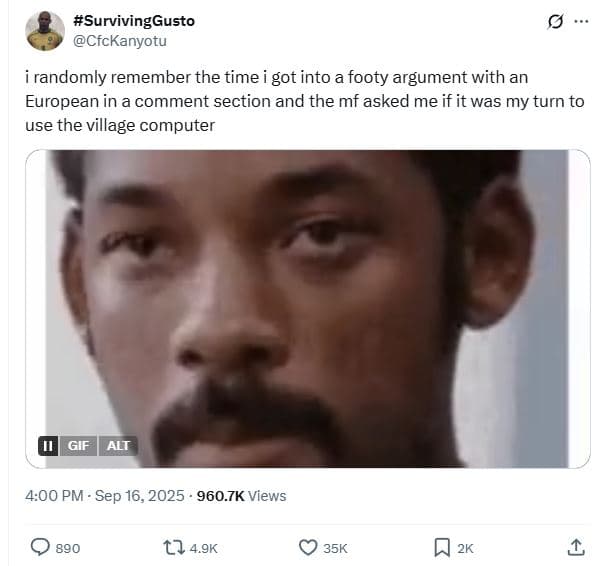The image size is (605, 566).
Task: Open the GIF image in full view
Action: (x=308, y=309)
